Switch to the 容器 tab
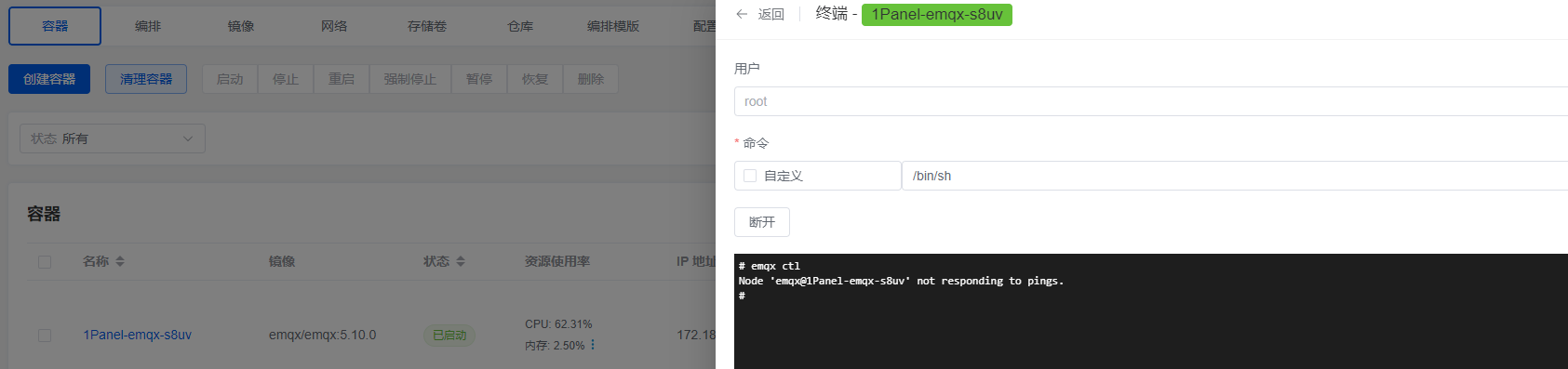The image size is (1568, 369). [55, 26]
